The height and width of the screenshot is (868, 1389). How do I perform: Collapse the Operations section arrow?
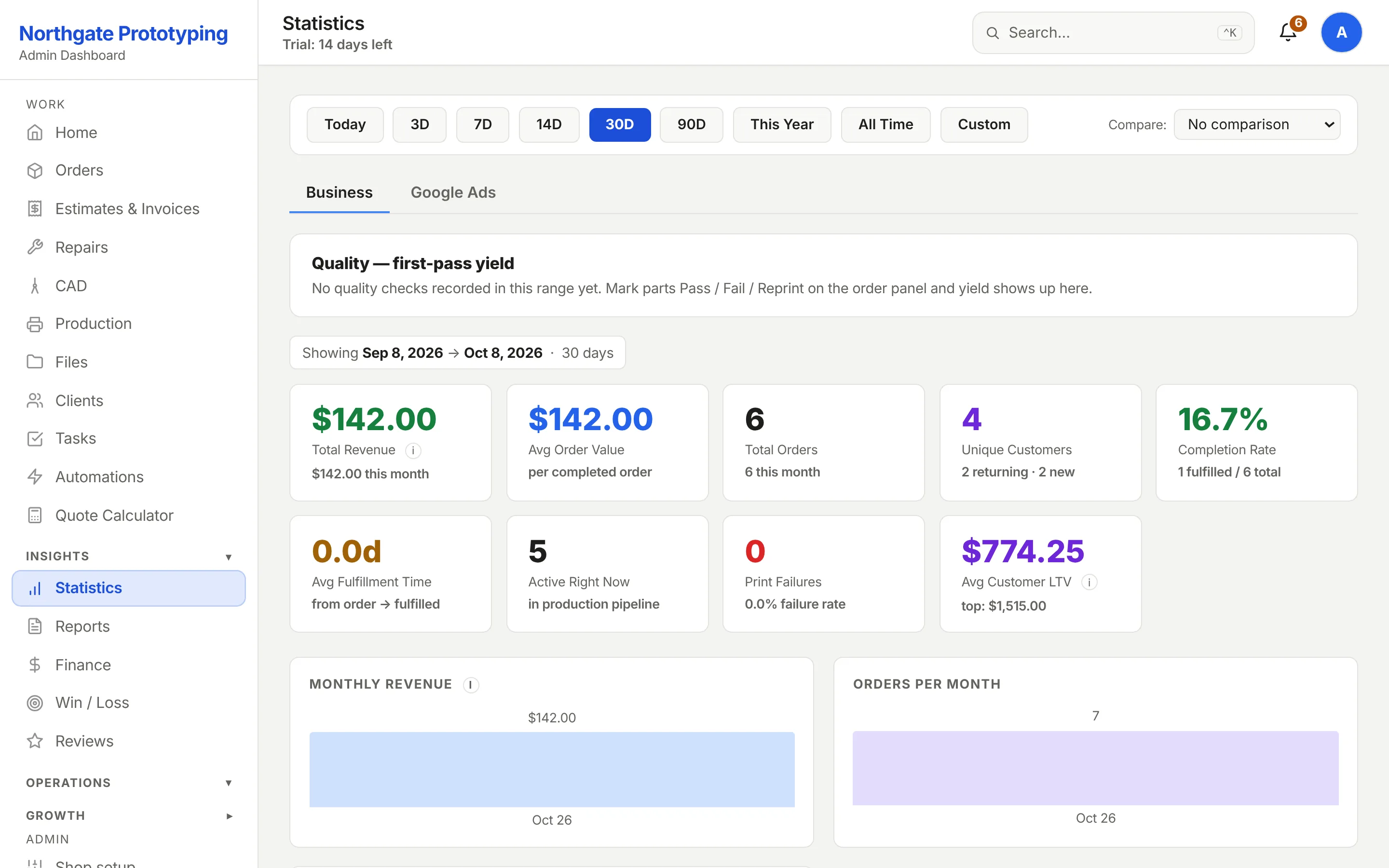coord(229,783)
